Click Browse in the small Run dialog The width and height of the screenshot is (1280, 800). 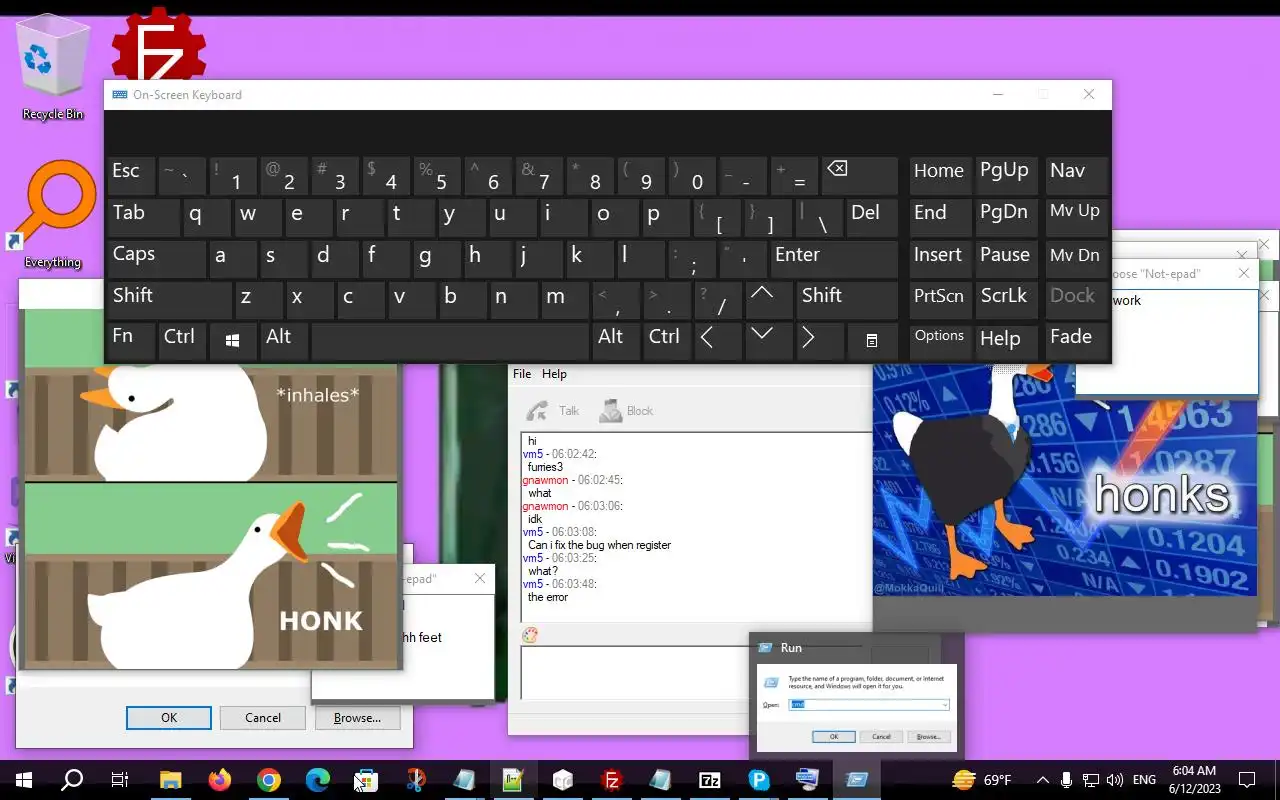pyautogui.click(x=928, y=736)
